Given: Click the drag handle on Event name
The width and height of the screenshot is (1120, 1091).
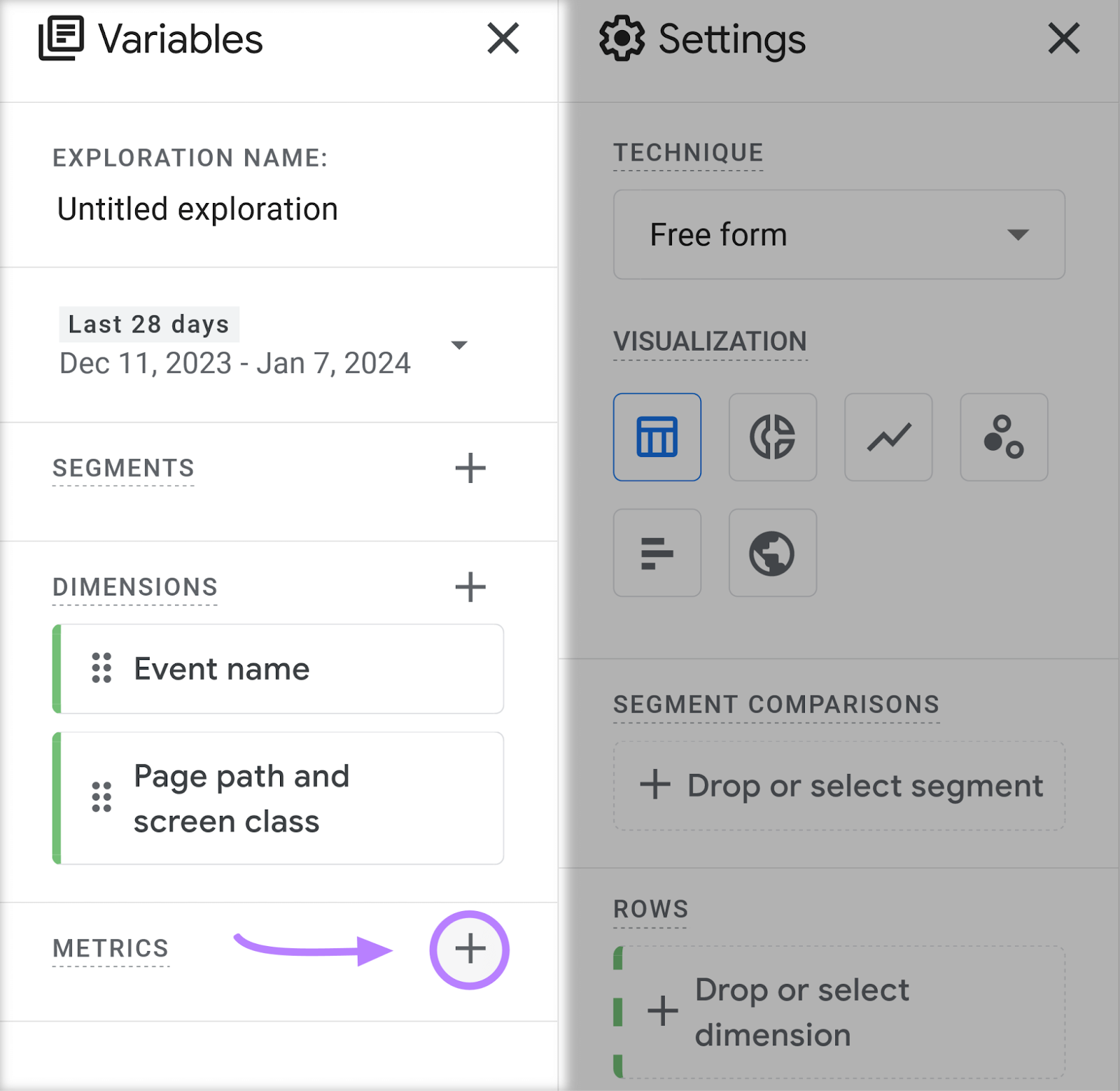Looking at the screenshot, I should 101,668.
